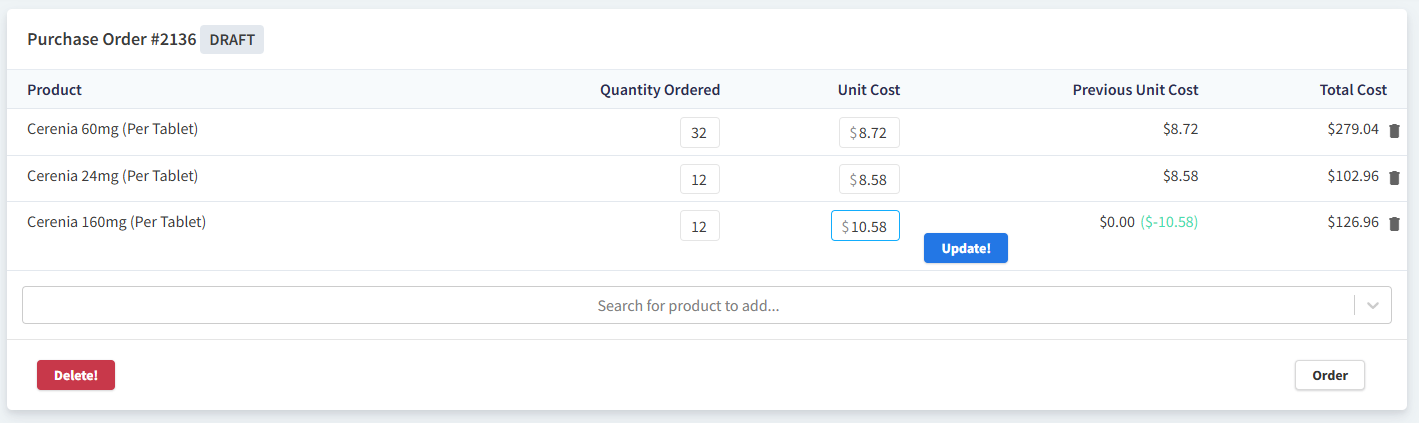The height and width of the screenshot is (423, 1419).
Task: Click the Quantity Ordered column header
Action: coord(659,90)
